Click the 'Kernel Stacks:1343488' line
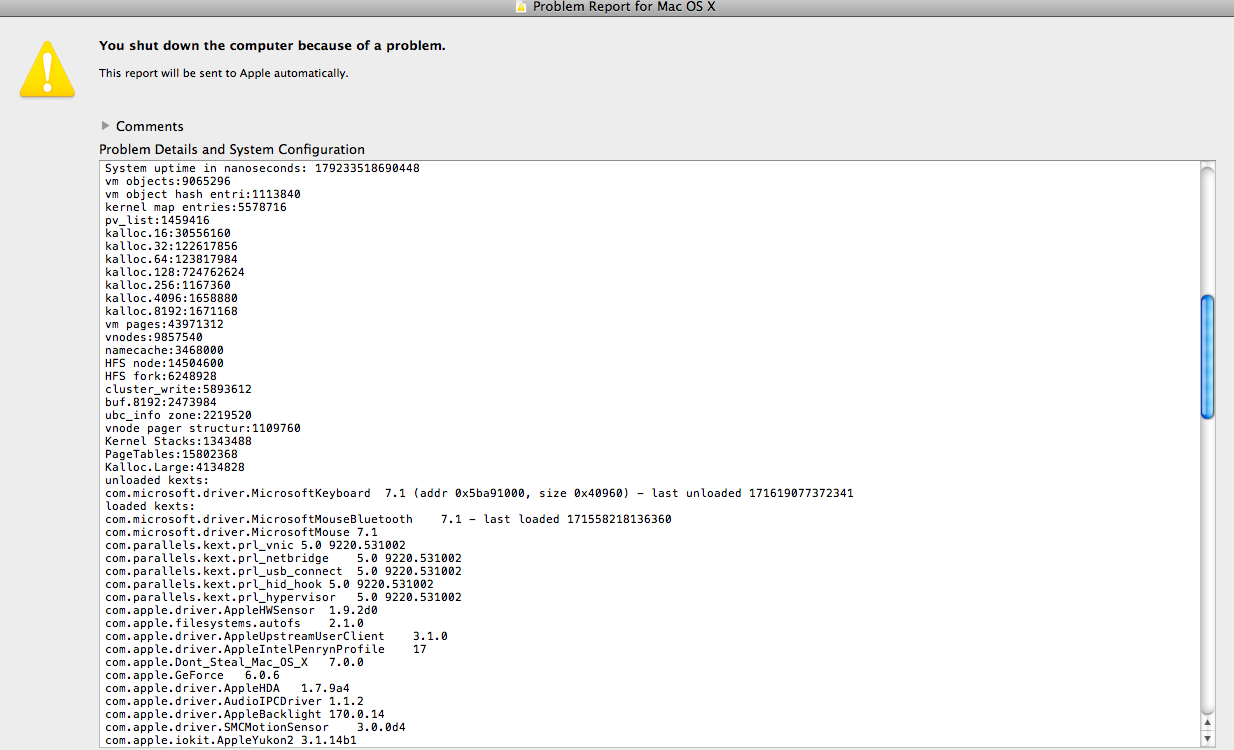This screenshot has height=750, width=1234. tap(178, 441)
